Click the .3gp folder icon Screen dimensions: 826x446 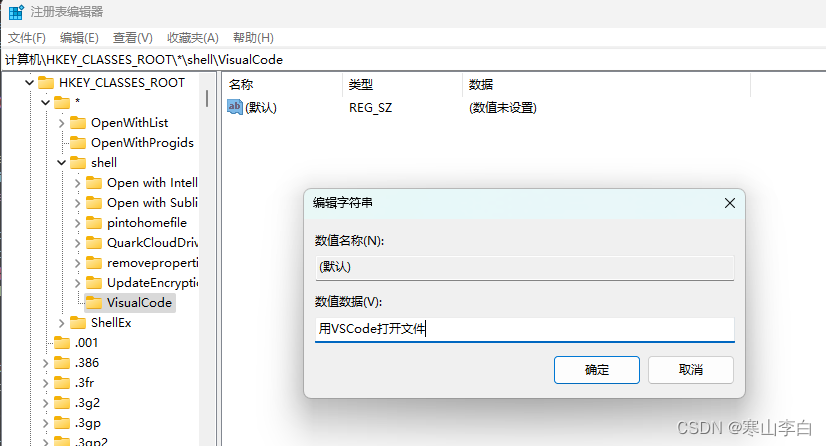tap(62, 423)
